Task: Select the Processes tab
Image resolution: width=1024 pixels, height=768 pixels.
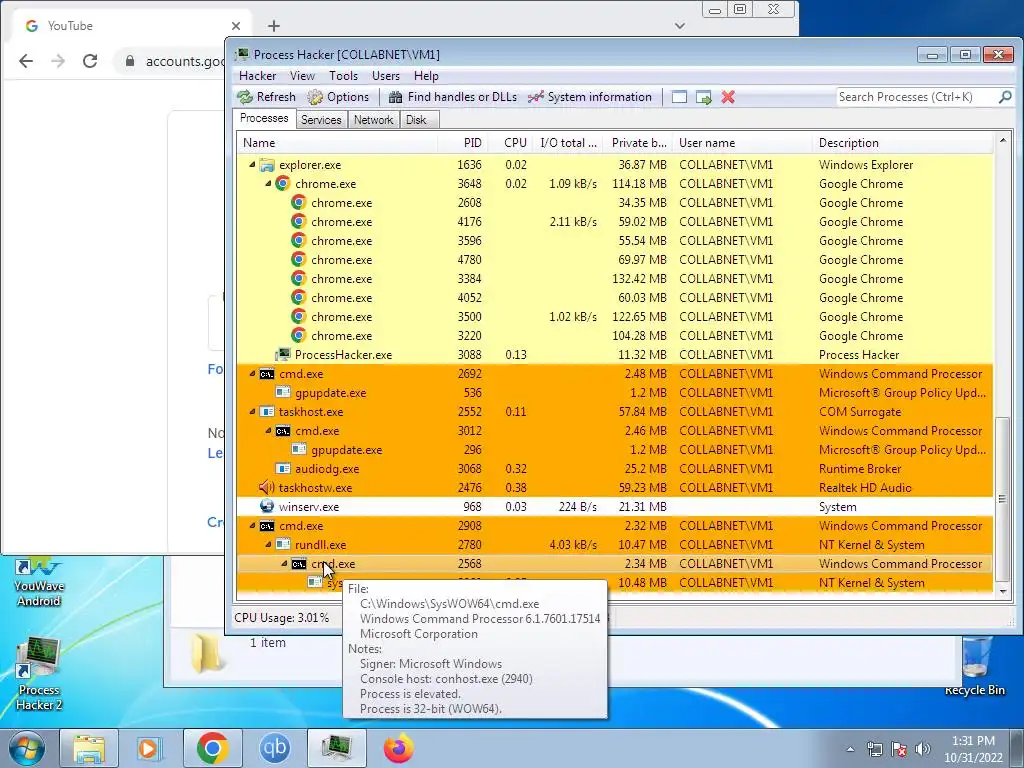Action: (x=264, y=118)
